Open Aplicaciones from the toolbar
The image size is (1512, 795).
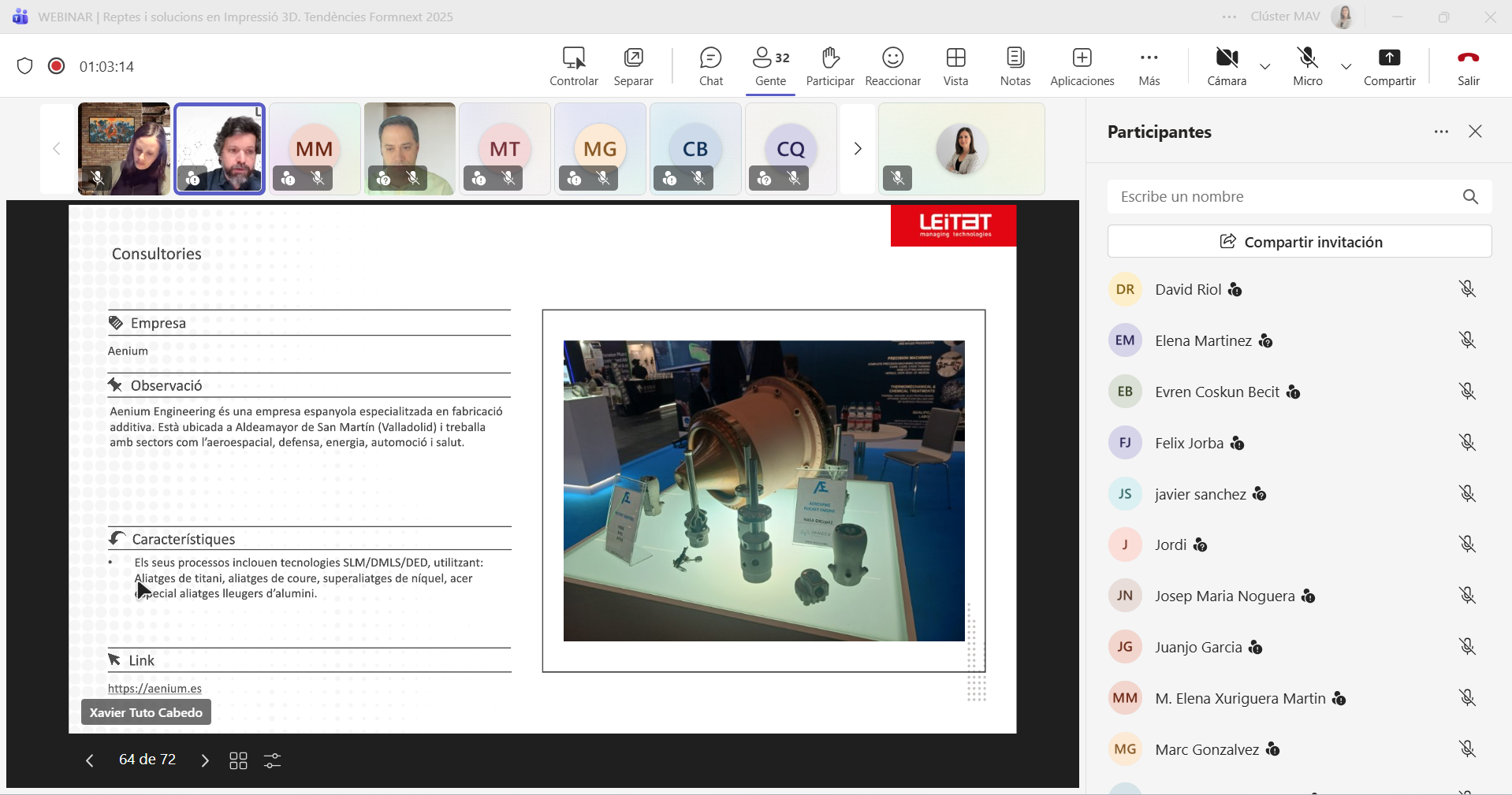coord(1082,66)
